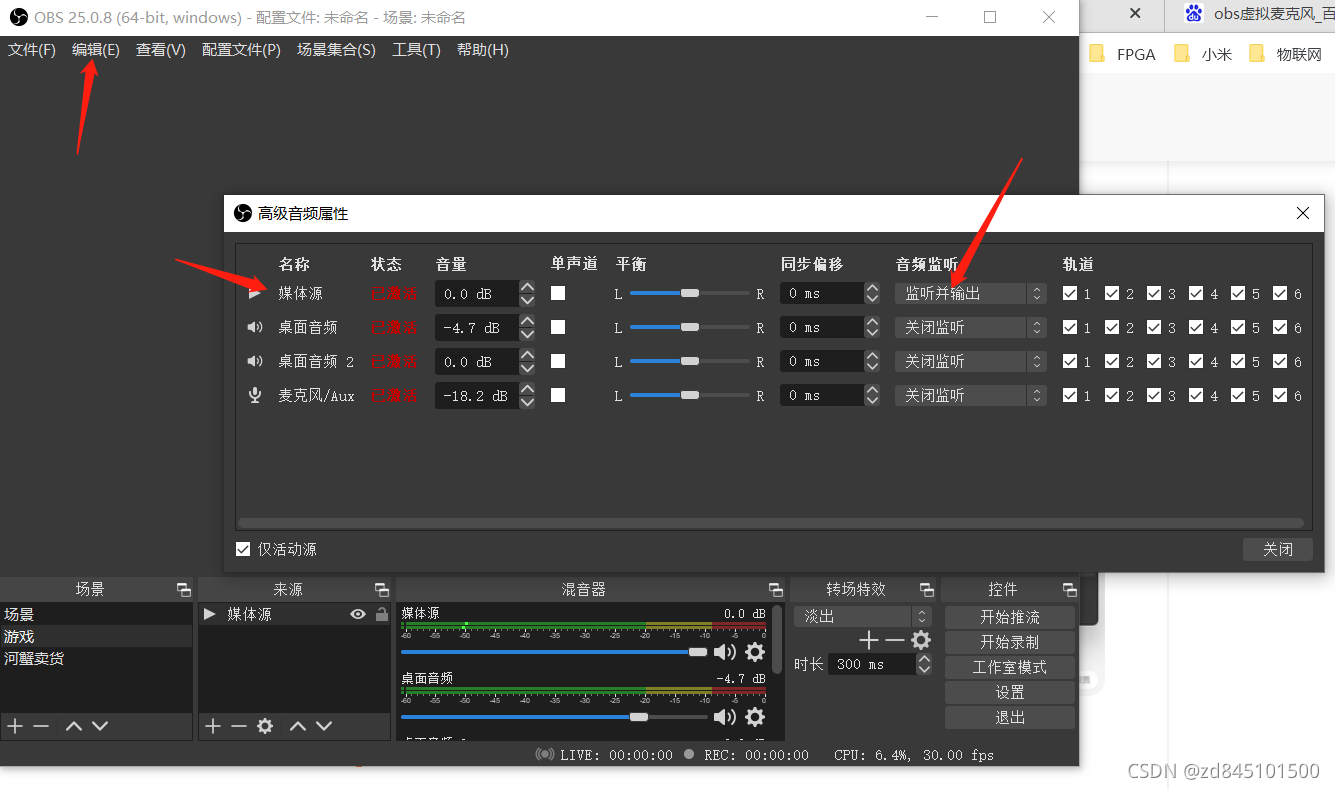The image size is (1335, 789).
Task: Open 麦克风/Aux audio monitoring dropdown
Action: tap(970, 395)
